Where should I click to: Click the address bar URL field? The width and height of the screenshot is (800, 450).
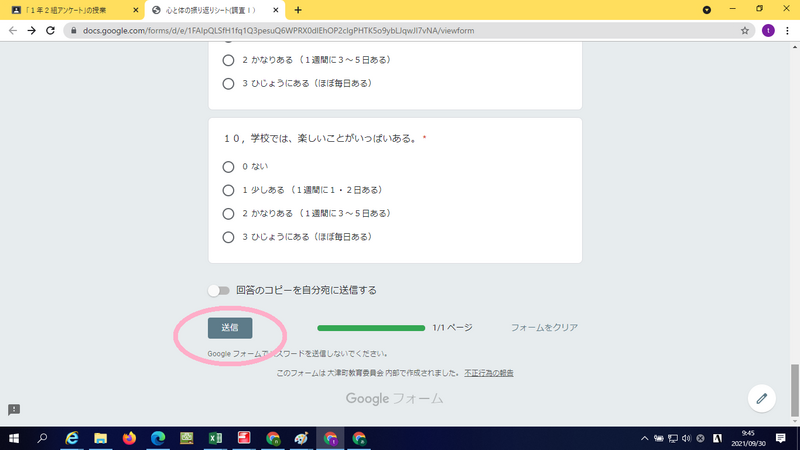400,30
